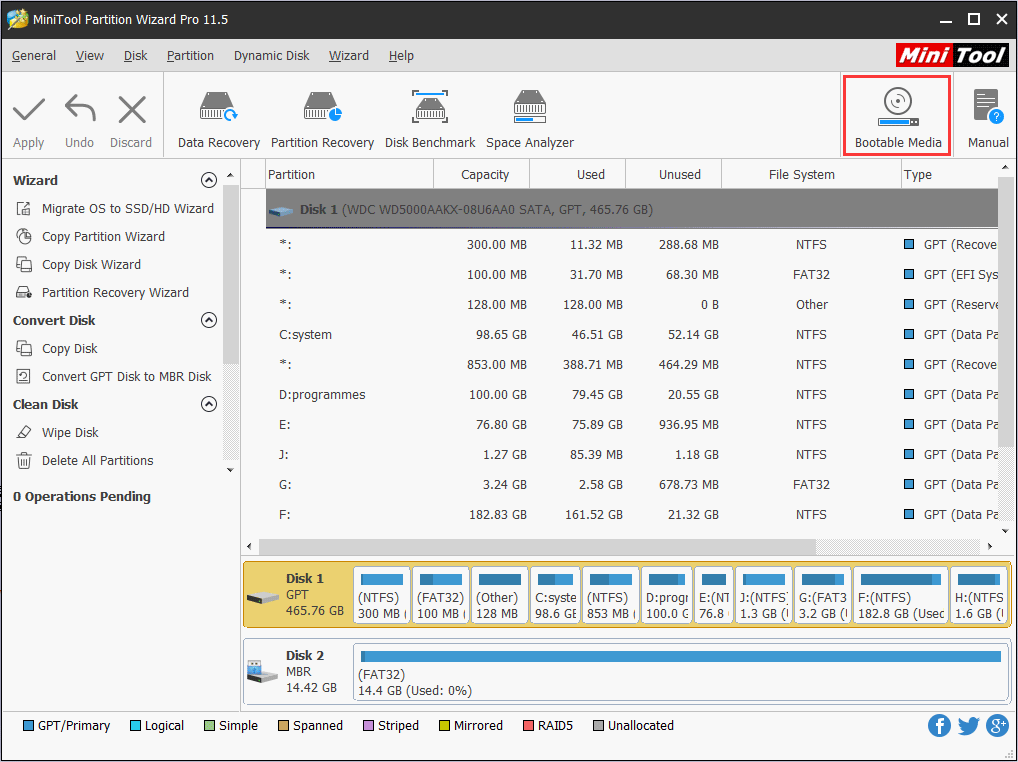
Task: Click the horizontal scrollbar of the partition list
Action: click(538, 547)
